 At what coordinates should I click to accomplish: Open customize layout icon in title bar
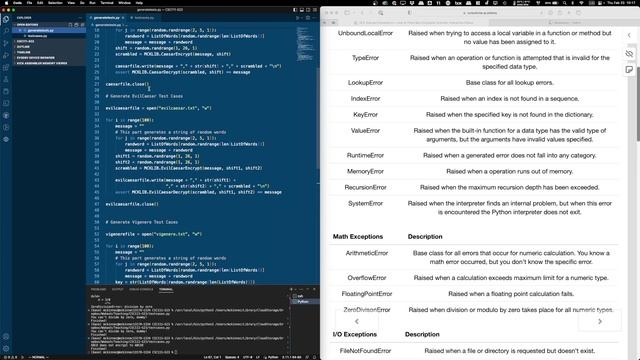pyautogui.click(x=315, y=10)
